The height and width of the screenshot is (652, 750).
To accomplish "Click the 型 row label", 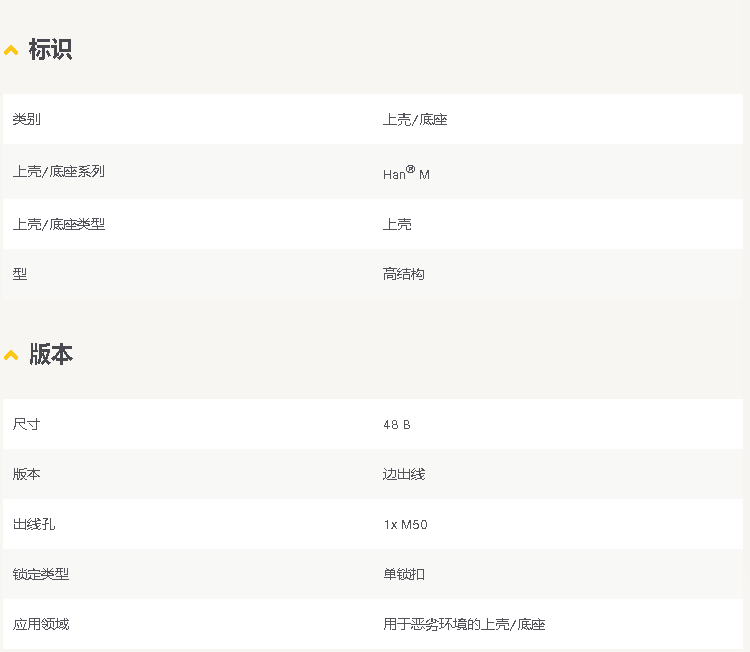I will (20, 274).
